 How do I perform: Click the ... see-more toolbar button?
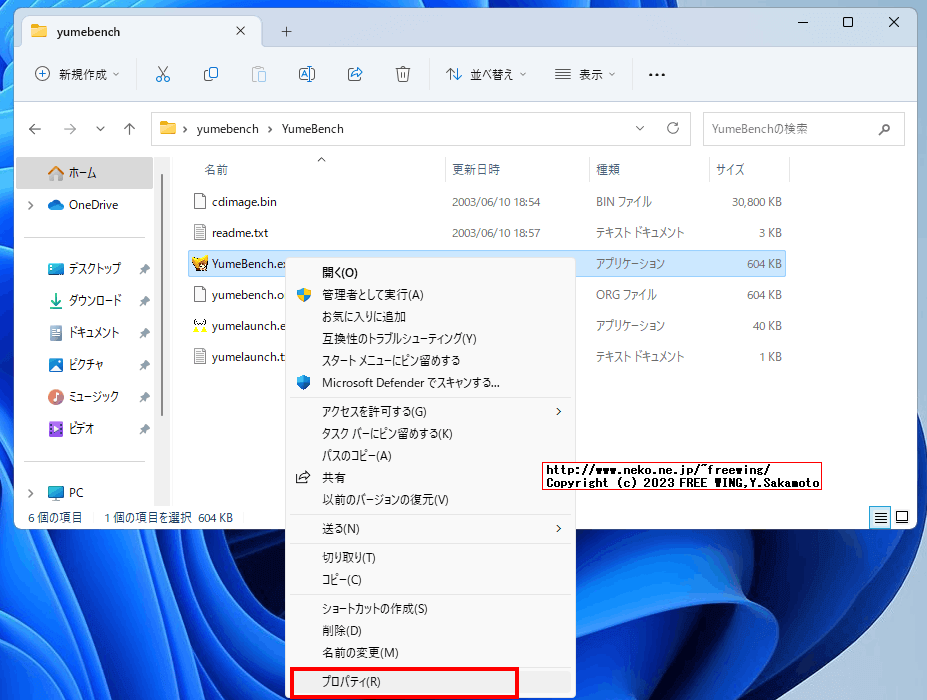655,73
